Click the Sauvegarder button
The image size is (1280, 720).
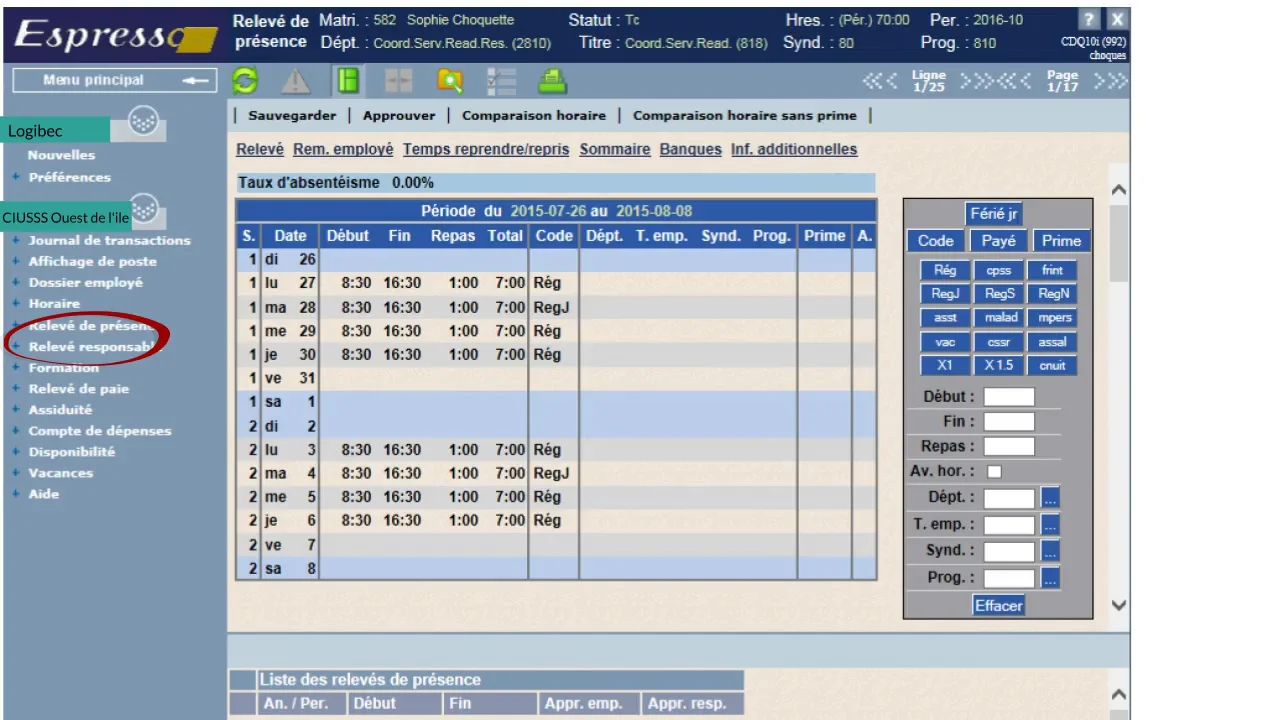coord(292,116)
